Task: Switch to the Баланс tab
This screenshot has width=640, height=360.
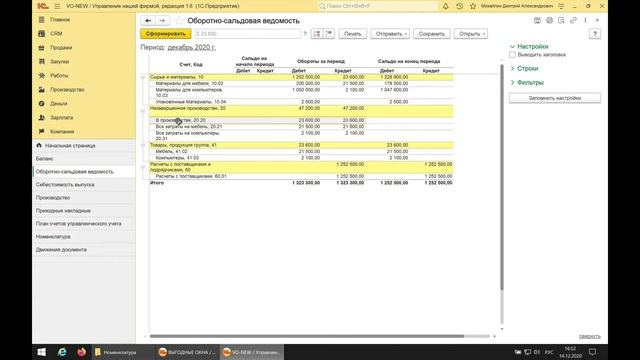Action: 84,158
